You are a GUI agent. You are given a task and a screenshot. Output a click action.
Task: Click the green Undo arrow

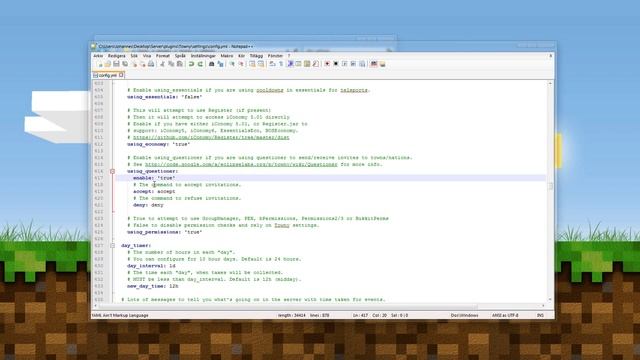[x=191, y=64]
